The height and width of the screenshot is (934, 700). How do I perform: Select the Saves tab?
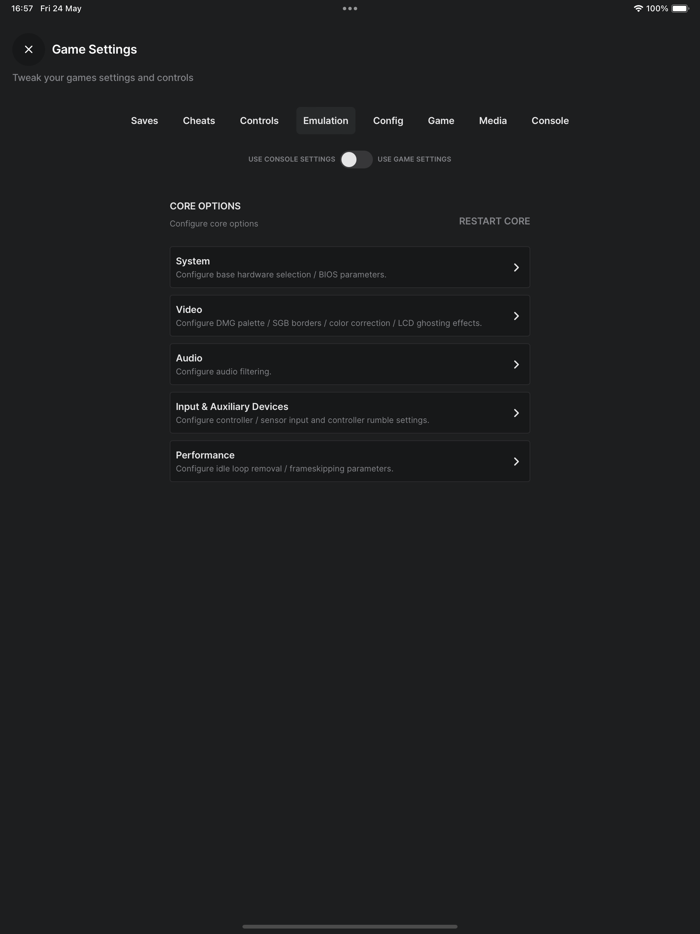tap(144, 120)
